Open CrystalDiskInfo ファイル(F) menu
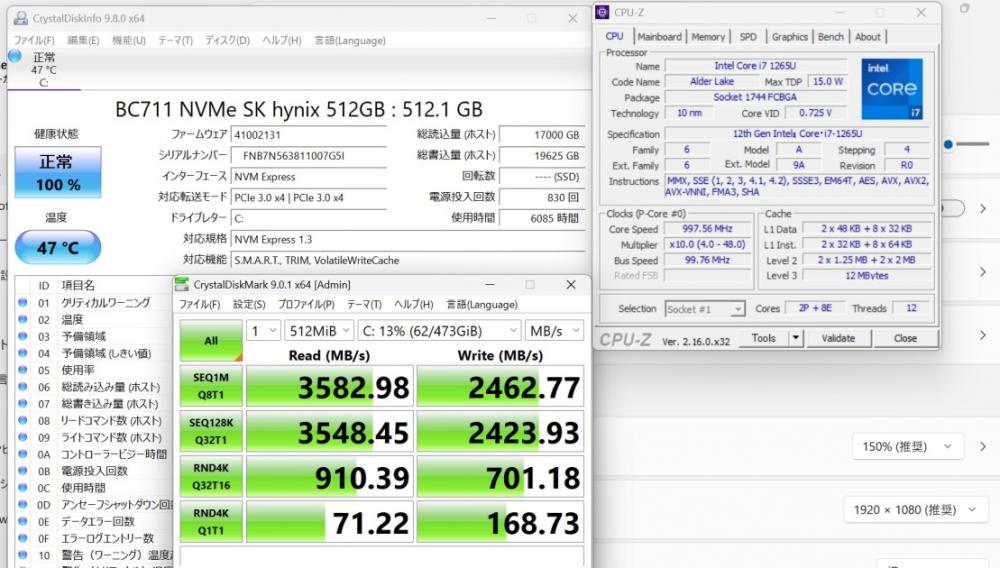The height and width of the screenshot is (568, 1000). [34, 40]
